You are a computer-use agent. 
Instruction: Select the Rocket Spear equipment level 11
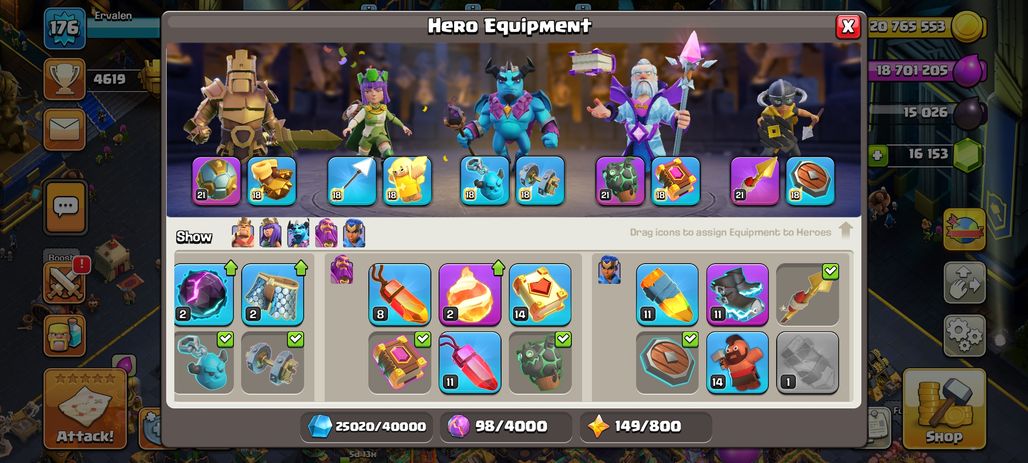click(667, 294)
